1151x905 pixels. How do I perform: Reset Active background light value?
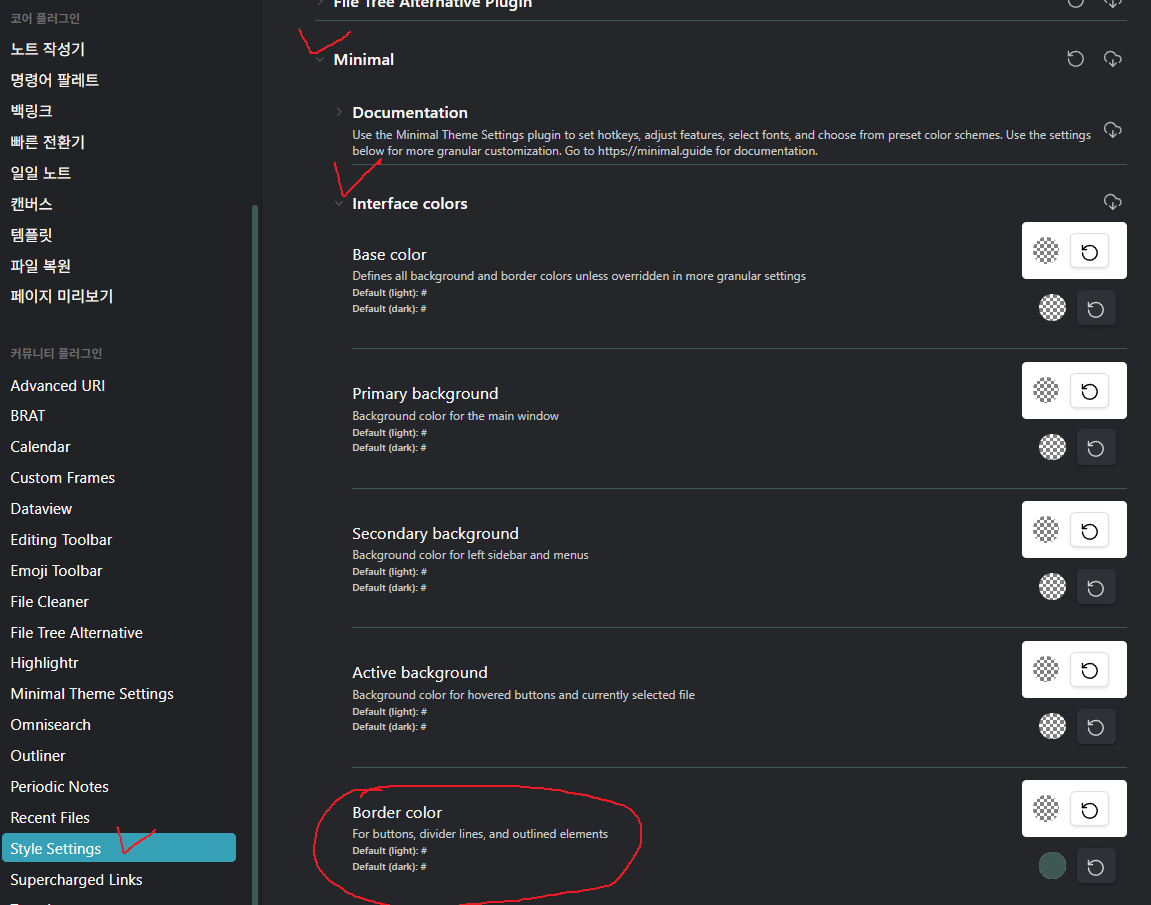[1089, 670]
